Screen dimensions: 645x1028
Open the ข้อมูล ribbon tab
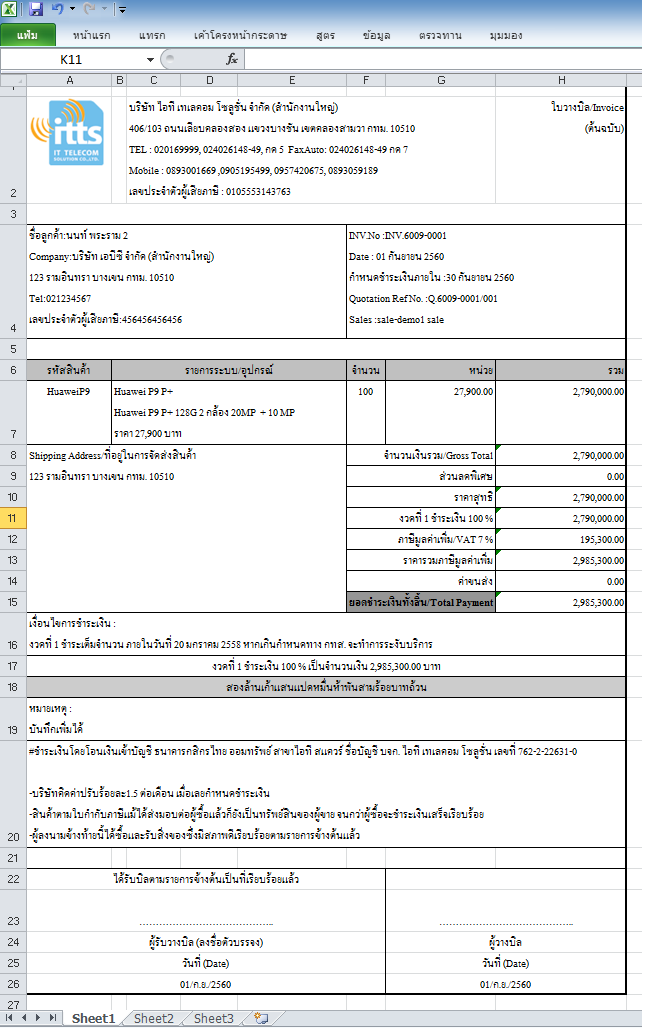[x=376, y=35]
